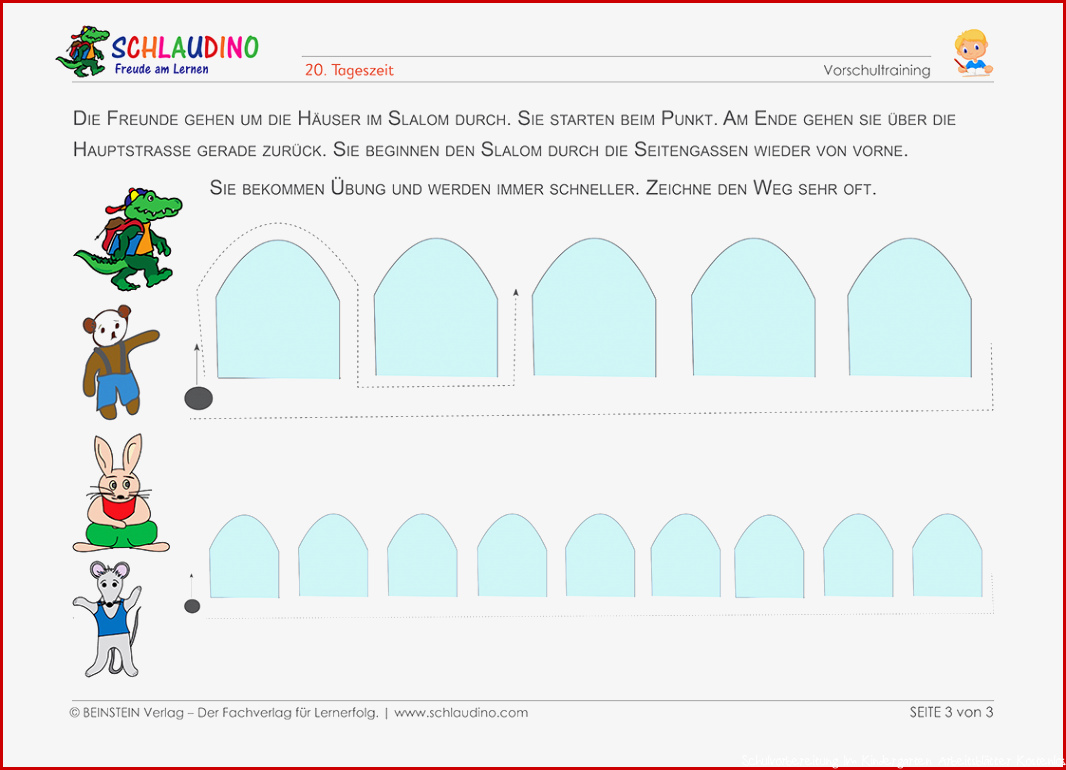The height and width of the screenshot is (770, 1066).
Task: Click the '© BEINSTEIN Verlag' copyright text
Action: tap(126, 713)
